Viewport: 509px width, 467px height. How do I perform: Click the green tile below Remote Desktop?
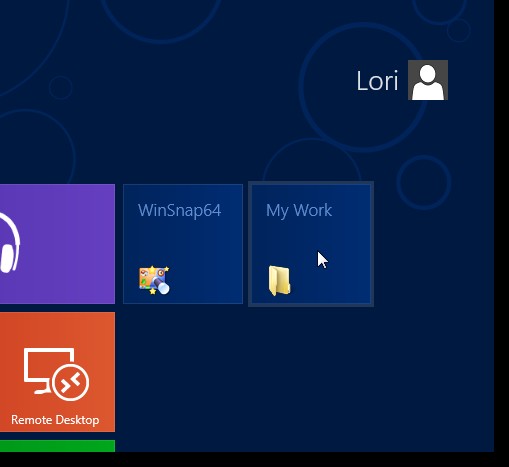(x=57, y=446)
